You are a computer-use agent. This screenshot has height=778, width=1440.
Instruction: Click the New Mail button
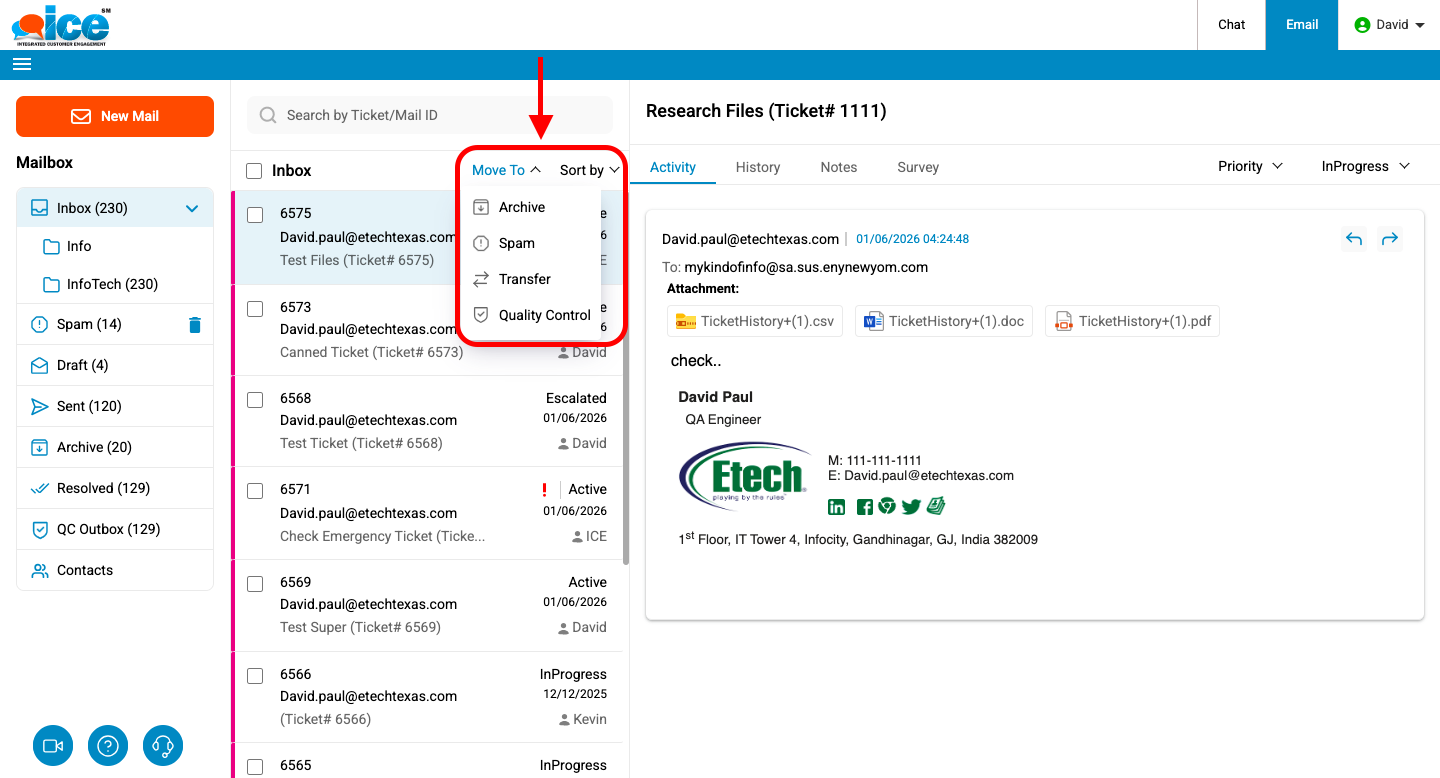(x=115, y=116)
